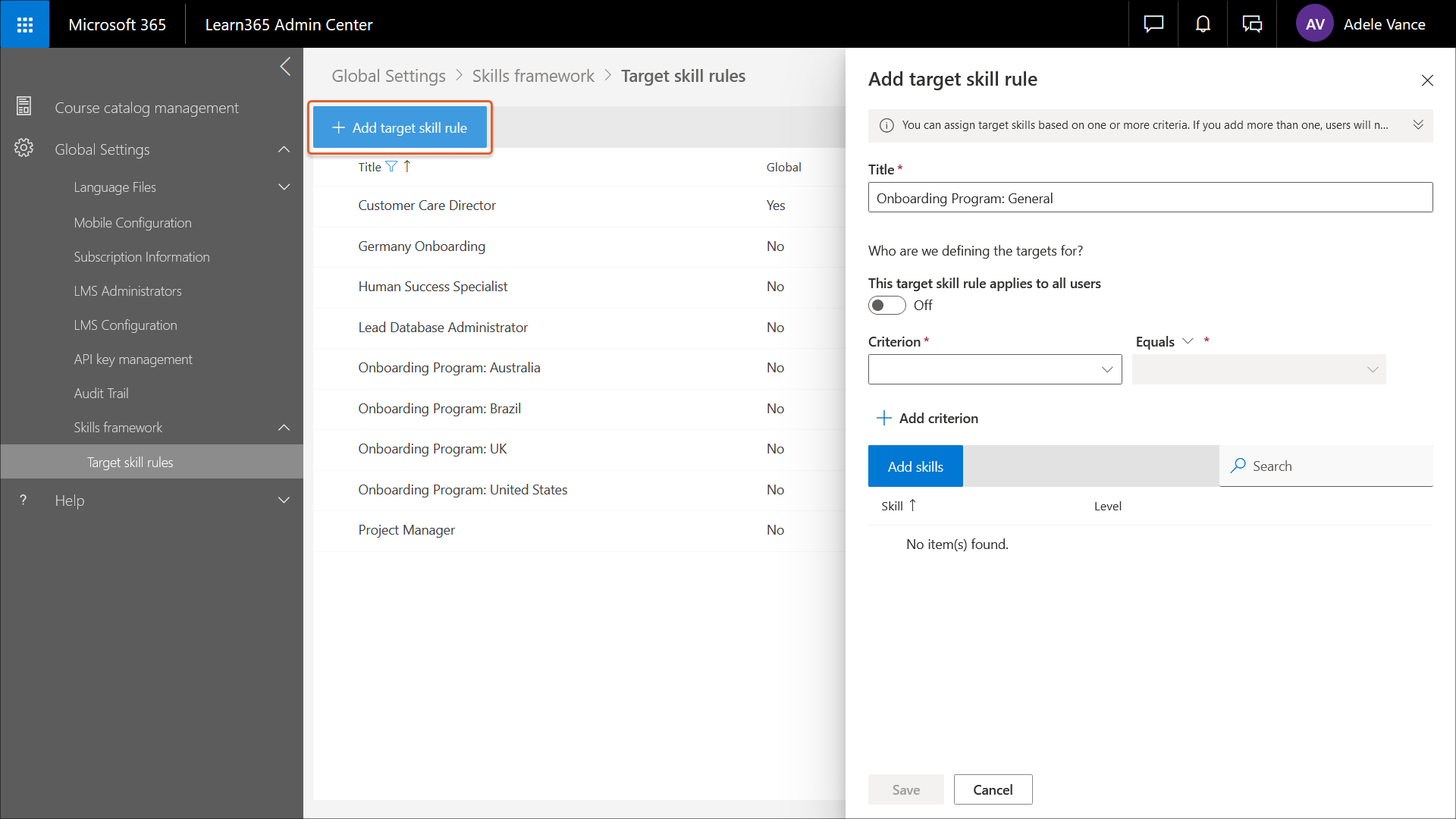The width and height of the screenshot is (1456, 819).
Task: Open the notifications bell
Action: [1202, 24]
